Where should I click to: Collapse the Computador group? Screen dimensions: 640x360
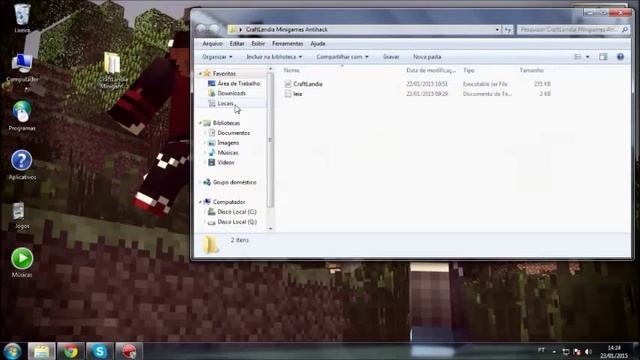[200, 202]
